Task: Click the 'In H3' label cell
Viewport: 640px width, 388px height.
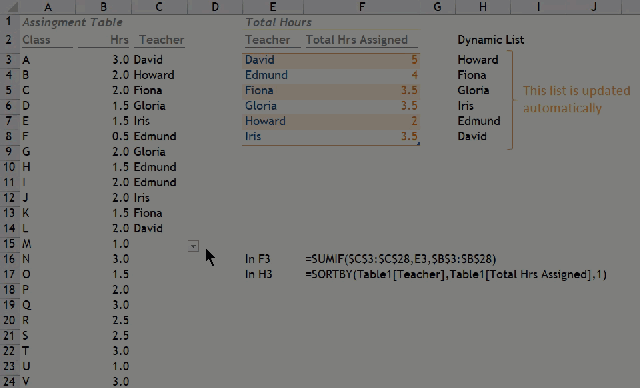Action: pyautogui.click(x=258, y=274)
